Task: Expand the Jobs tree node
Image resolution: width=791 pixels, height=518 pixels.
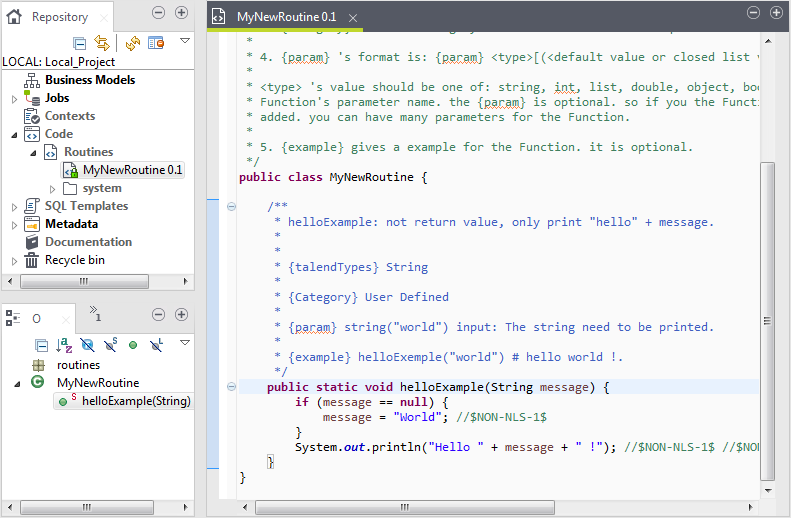Action: point(14,98)
